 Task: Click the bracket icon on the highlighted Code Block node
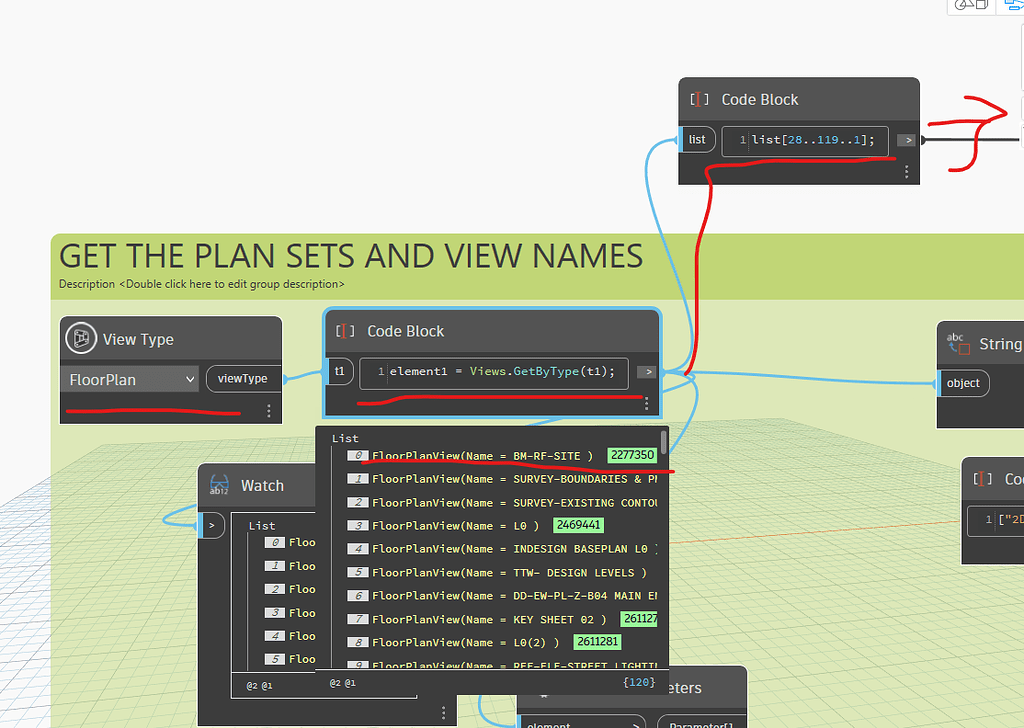[346, 331]
